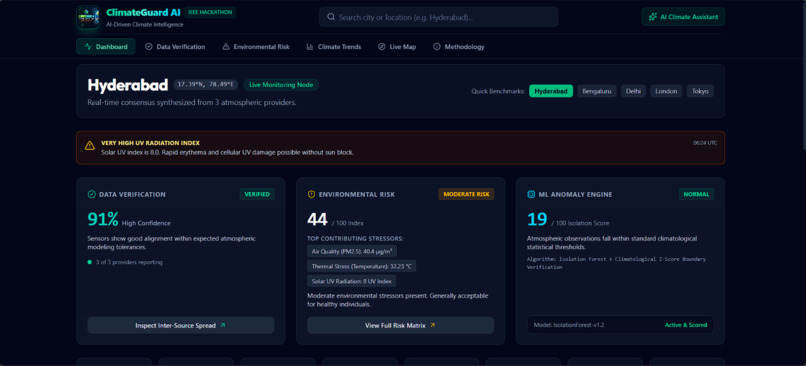Click the Active & Scored status text
The width and height of the screenshot is (806, 366).
(x=686, y=325)
